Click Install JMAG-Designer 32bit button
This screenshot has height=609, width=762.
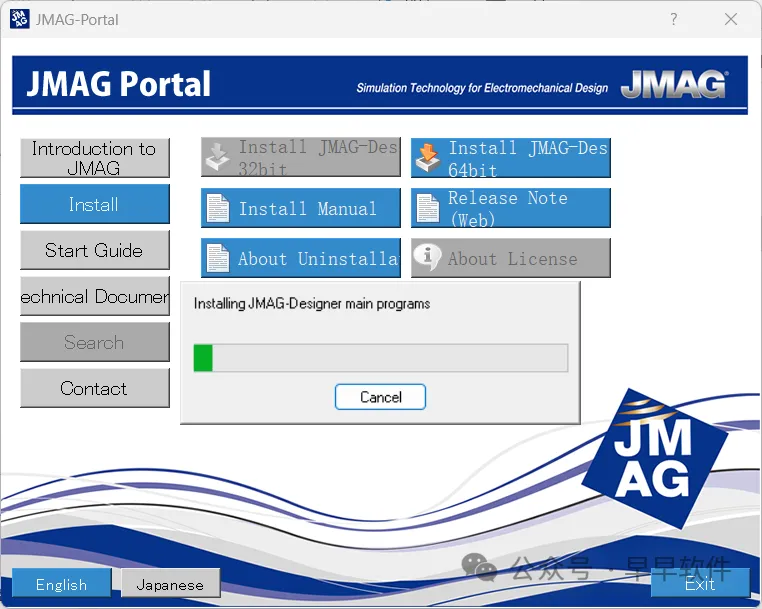pos(301,157)
